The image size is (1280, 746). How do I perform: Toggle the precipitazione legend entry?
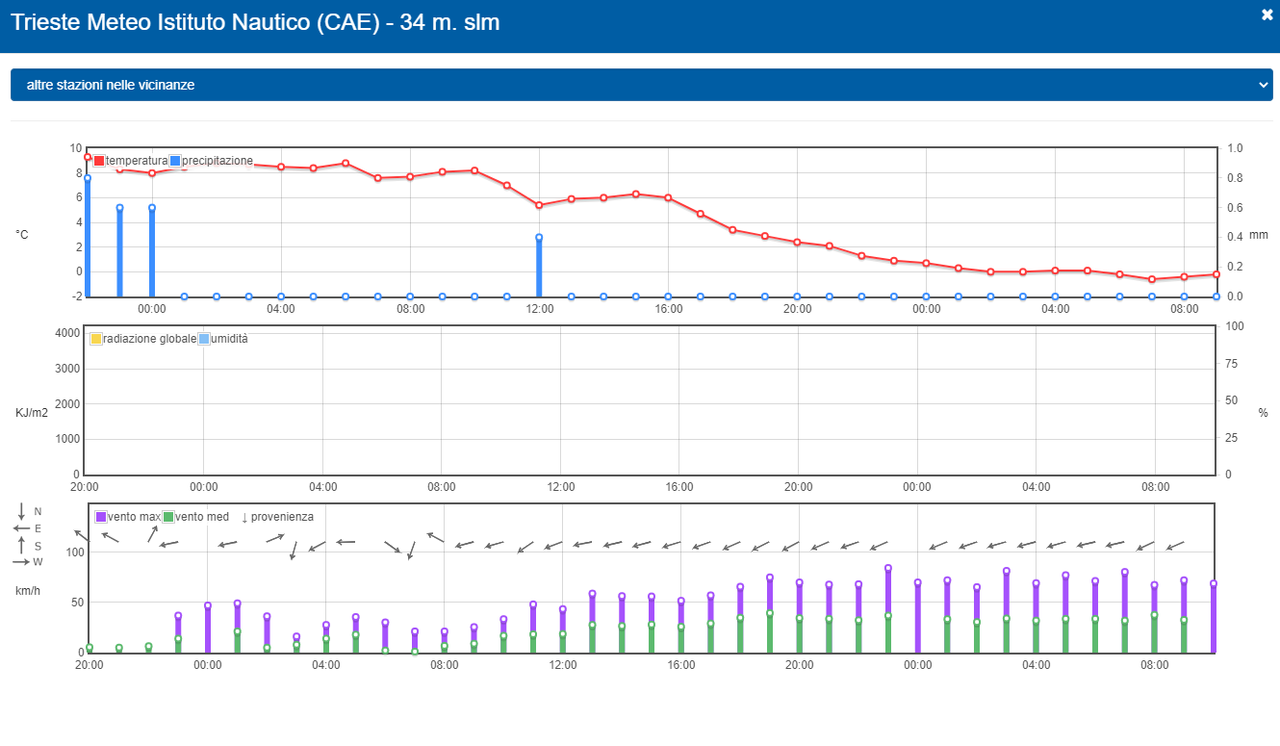pos(211,161)
